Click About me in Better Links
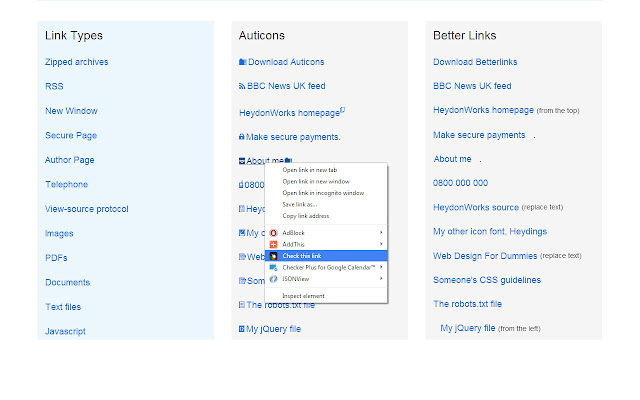 452,159
